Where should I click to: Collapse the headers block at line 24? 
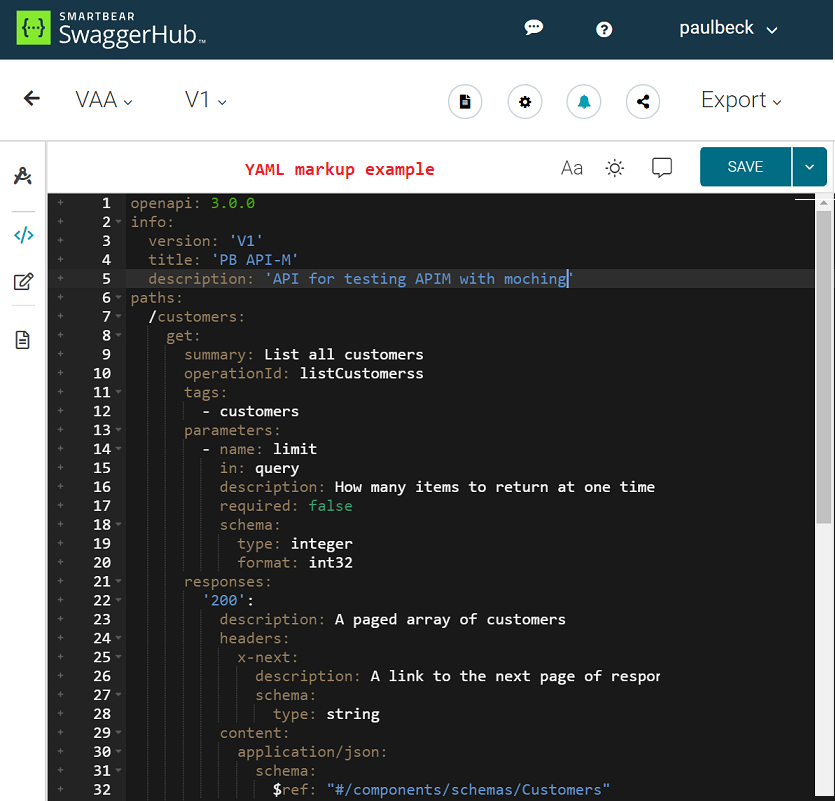118,637
